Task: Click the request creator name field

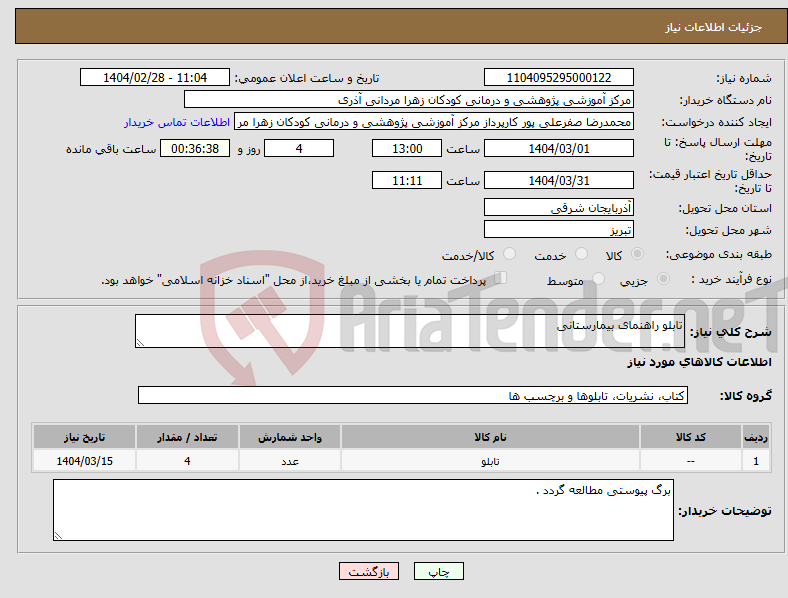Action: tap(434, 122)
